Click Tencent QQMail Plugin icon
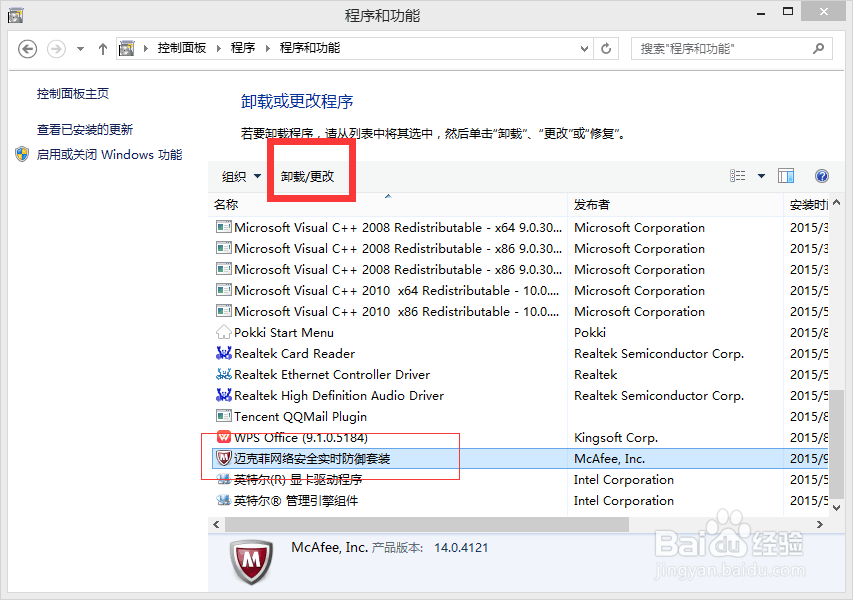The height and width of the screenshot is (600, 853). click(224, 416)
